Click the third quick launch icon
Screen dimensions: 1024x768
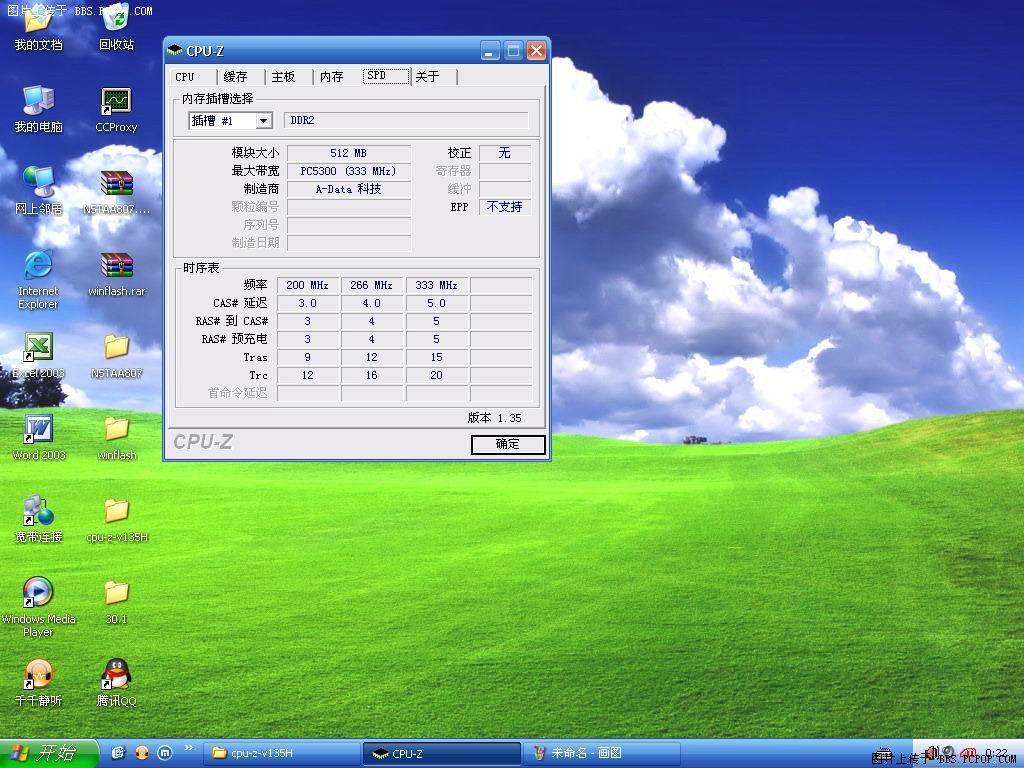pyautogui.click(x=165, y=753)
